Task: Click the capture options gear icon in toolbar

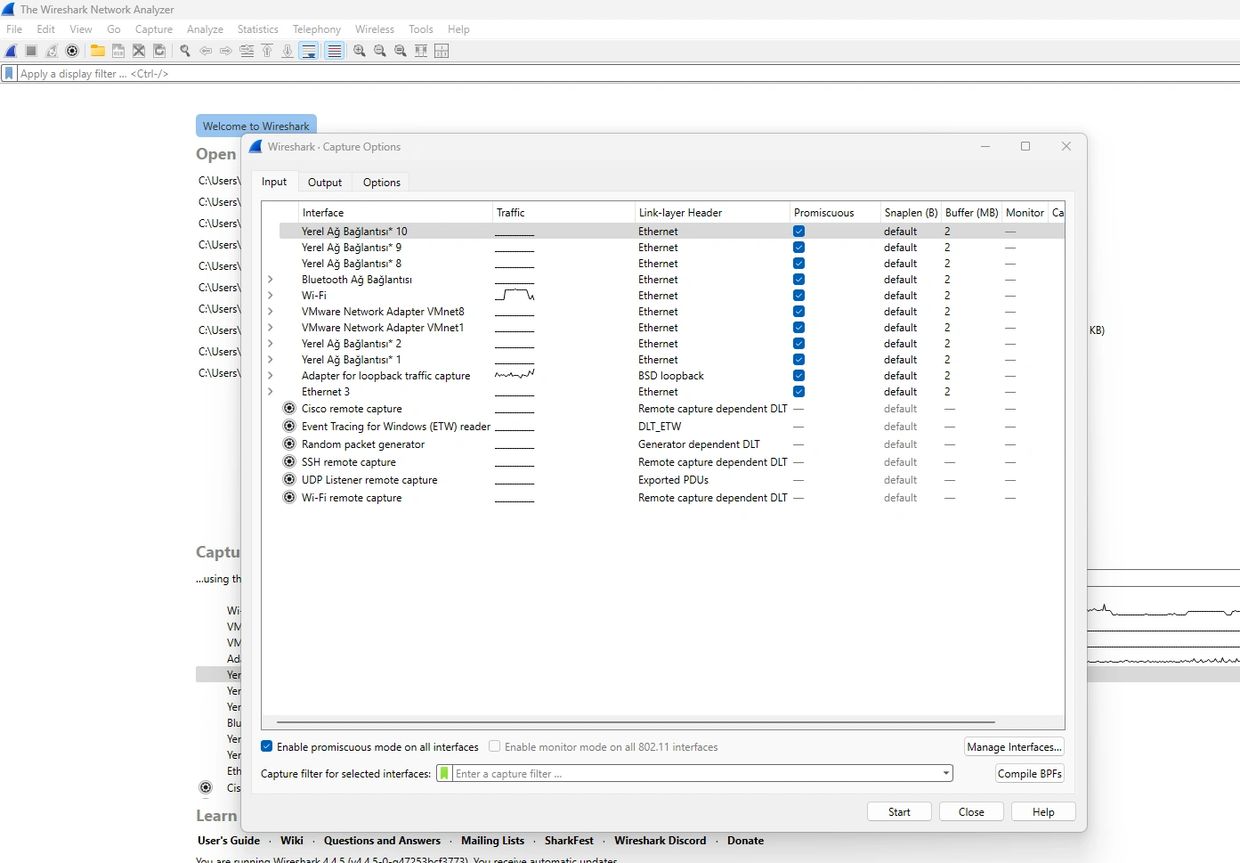Action: 72,51
